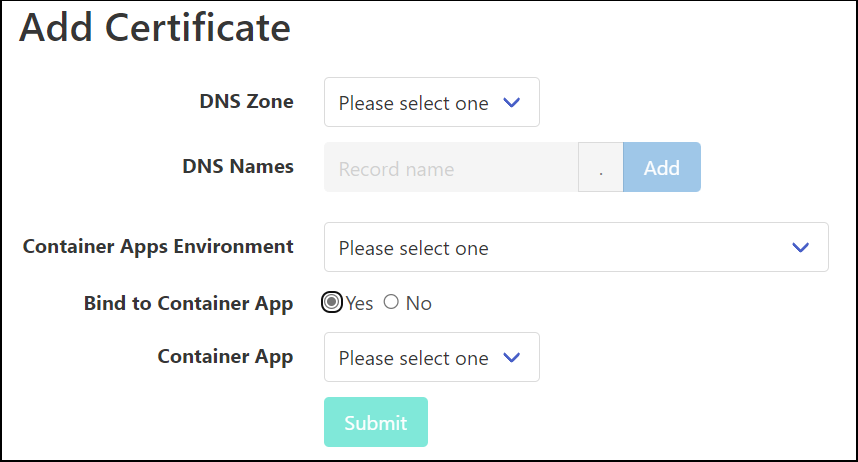Click the Yes label text

tap(360, 303)
